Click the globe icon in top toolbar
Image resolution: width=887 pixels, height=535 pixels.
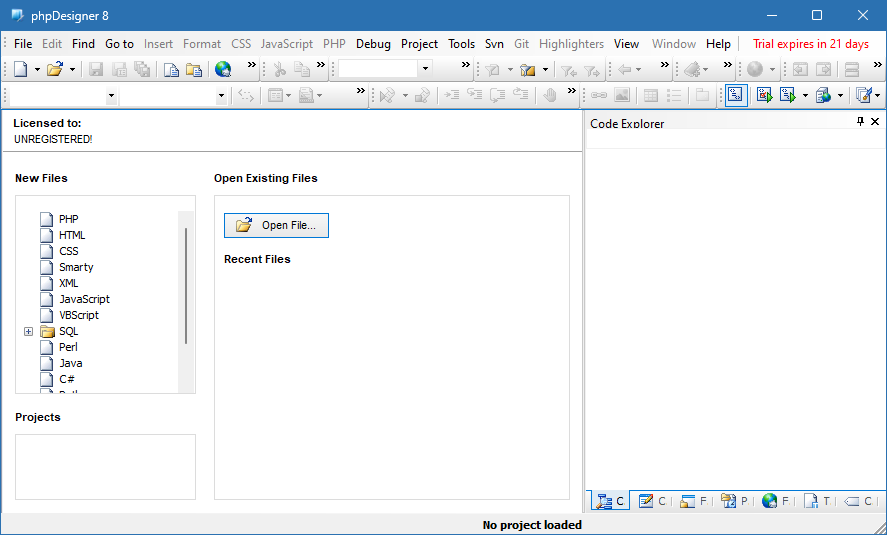pos(223,69)
